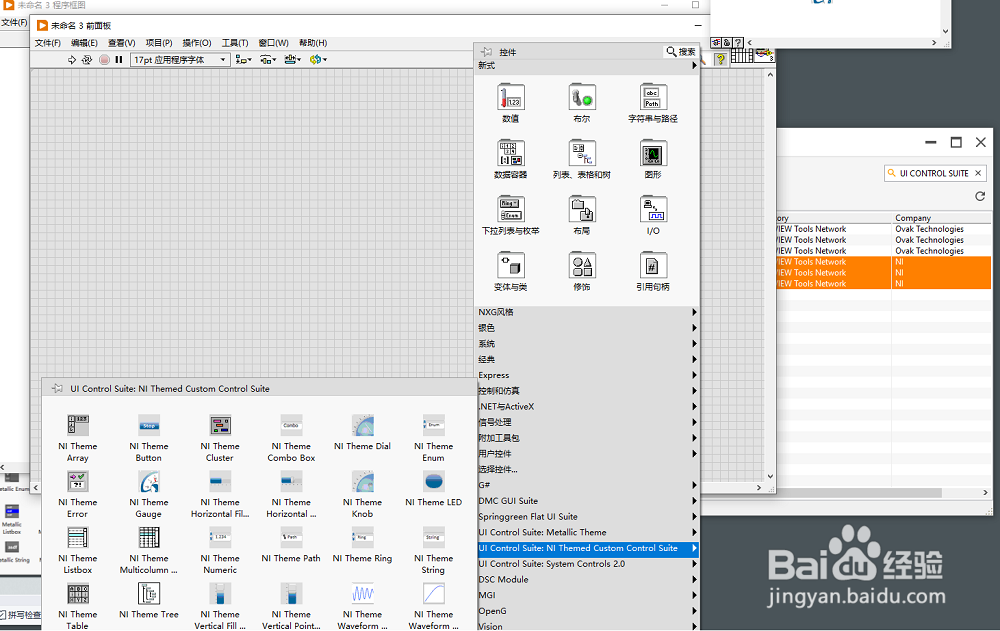Open the 帮助(H) menu
The height and width of the screenshot is (631, 1000).
point(312,43)
